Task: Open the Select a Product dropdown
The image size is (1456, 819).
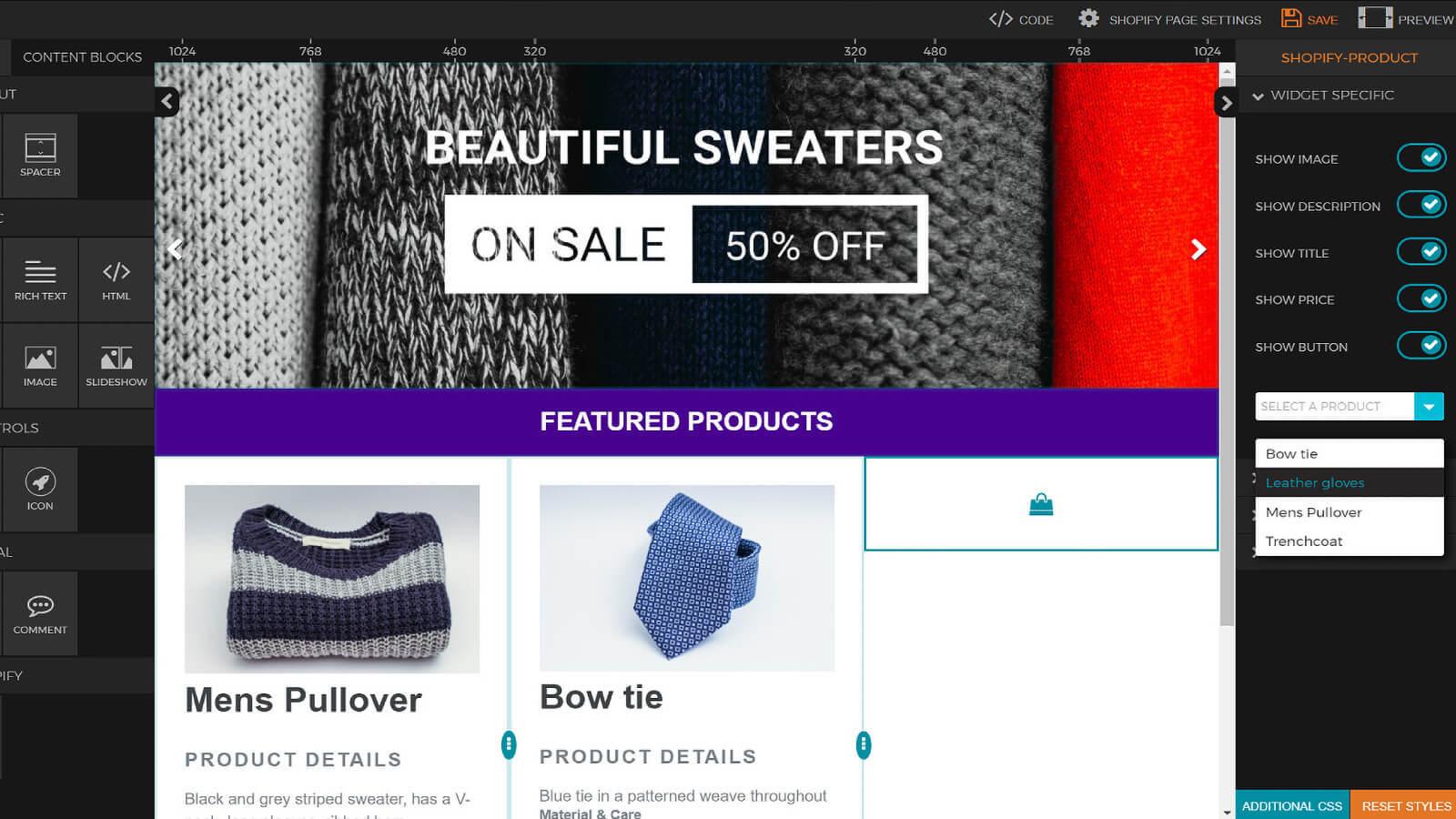Action: (1429, 406)
